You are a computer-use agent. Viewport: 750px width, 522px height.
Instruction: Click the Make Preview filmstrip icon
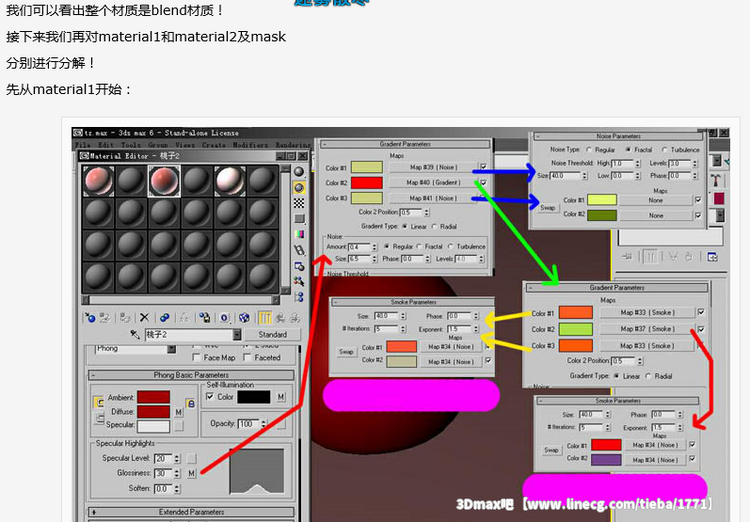coord(299,250)
